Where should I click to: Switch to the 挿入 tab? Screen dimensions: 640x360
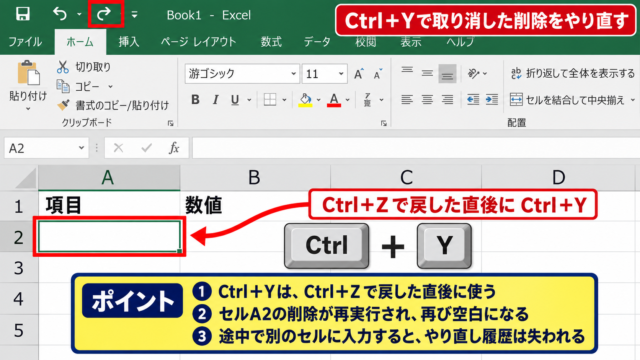(129, 42)
